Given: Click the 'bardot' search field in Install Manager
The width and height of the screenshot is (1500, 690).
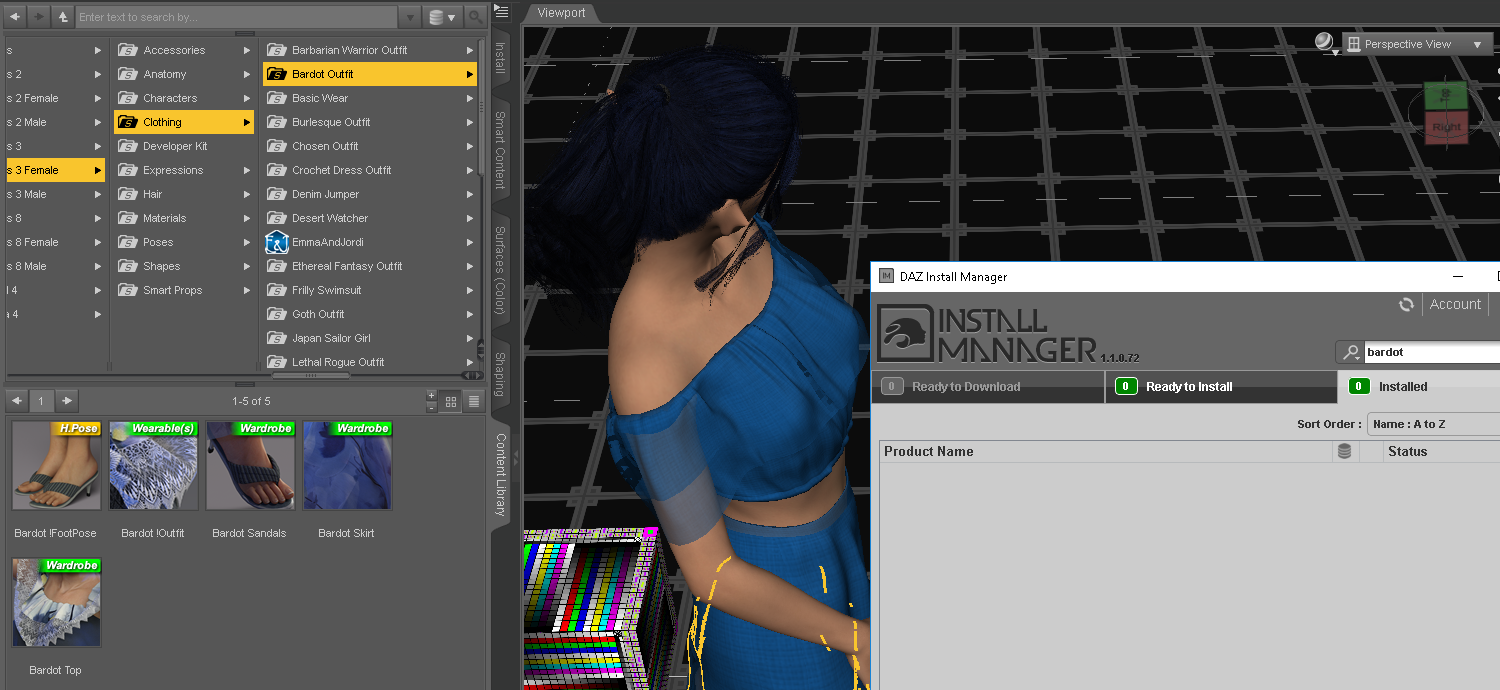Looking at the screenshot, I should (1432, 352).
